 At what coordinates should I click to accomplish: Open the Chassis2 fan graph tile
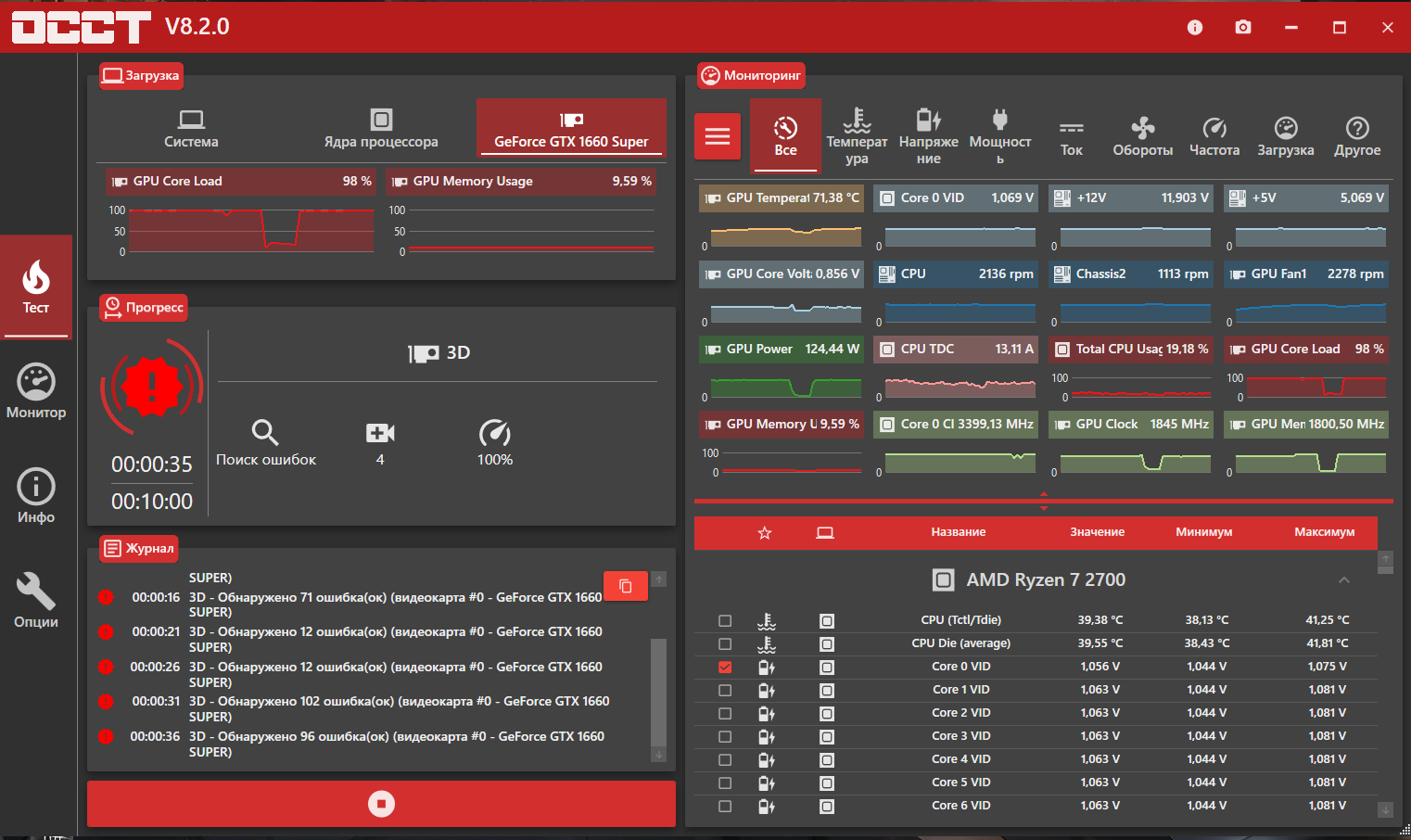(x=1131, y=295)
